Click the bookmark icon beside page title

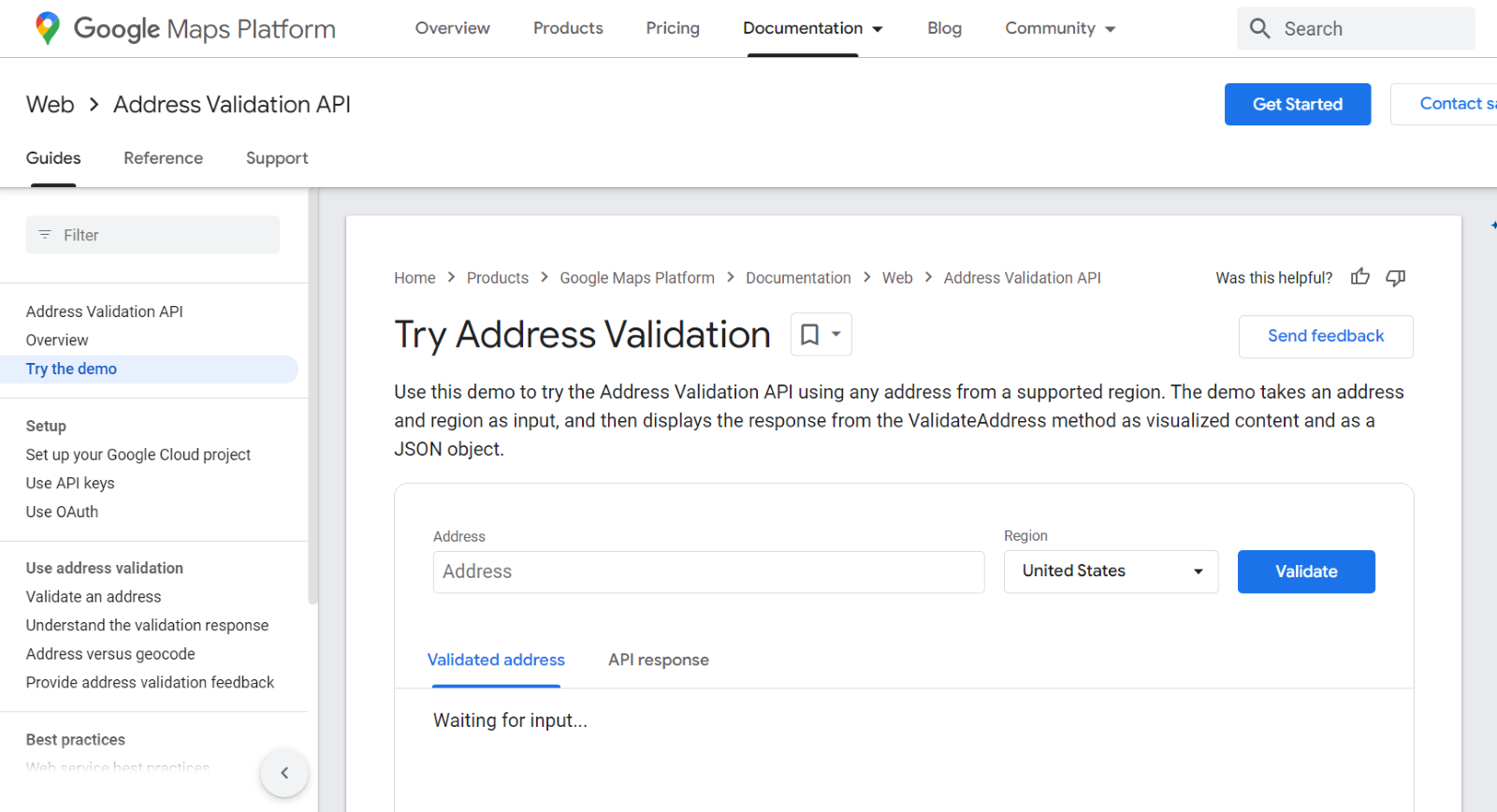[x=810, y=334]
